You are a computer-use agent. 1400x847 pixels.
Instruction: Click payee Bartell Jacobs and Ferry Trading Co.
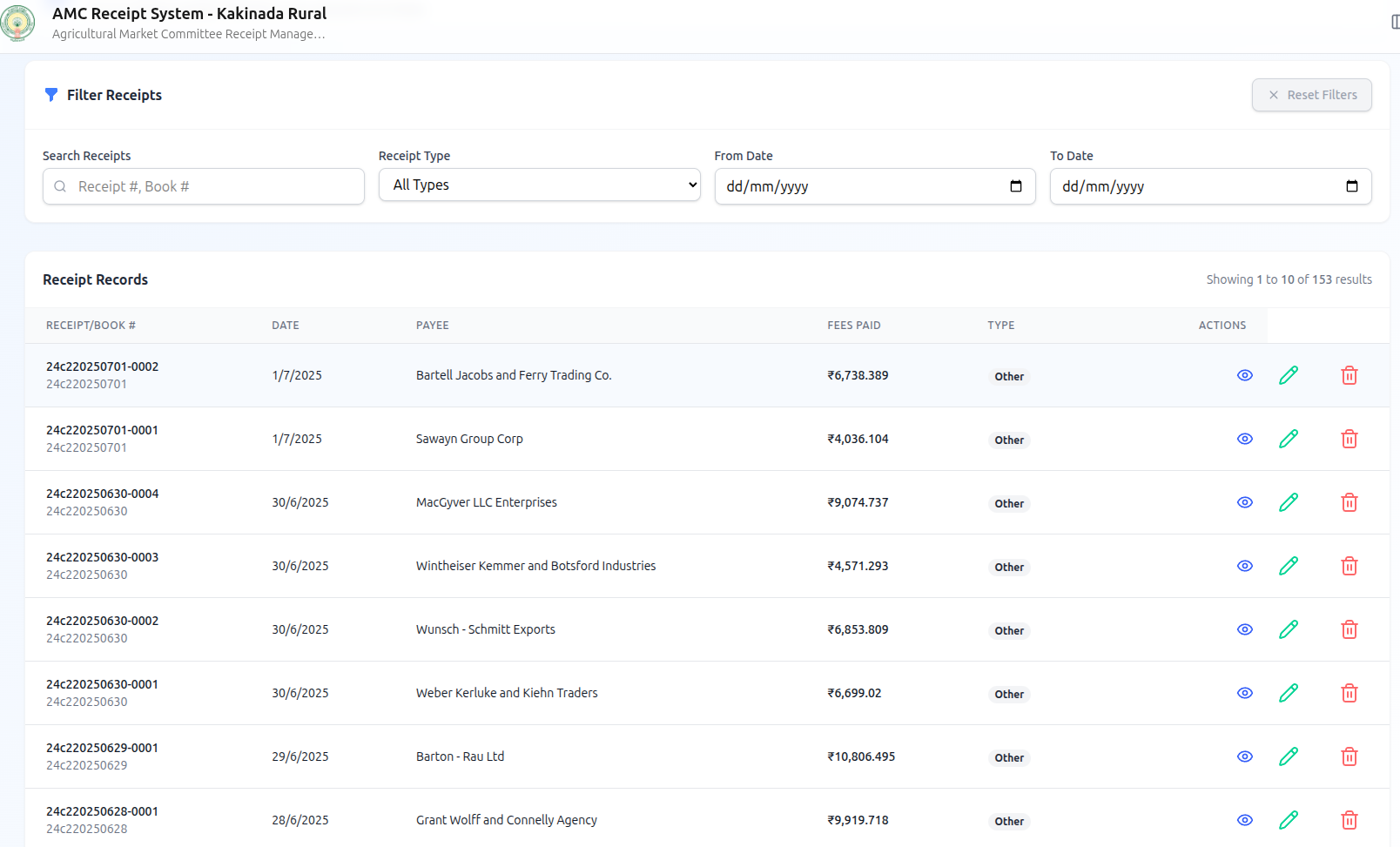(x=514, y=375)
